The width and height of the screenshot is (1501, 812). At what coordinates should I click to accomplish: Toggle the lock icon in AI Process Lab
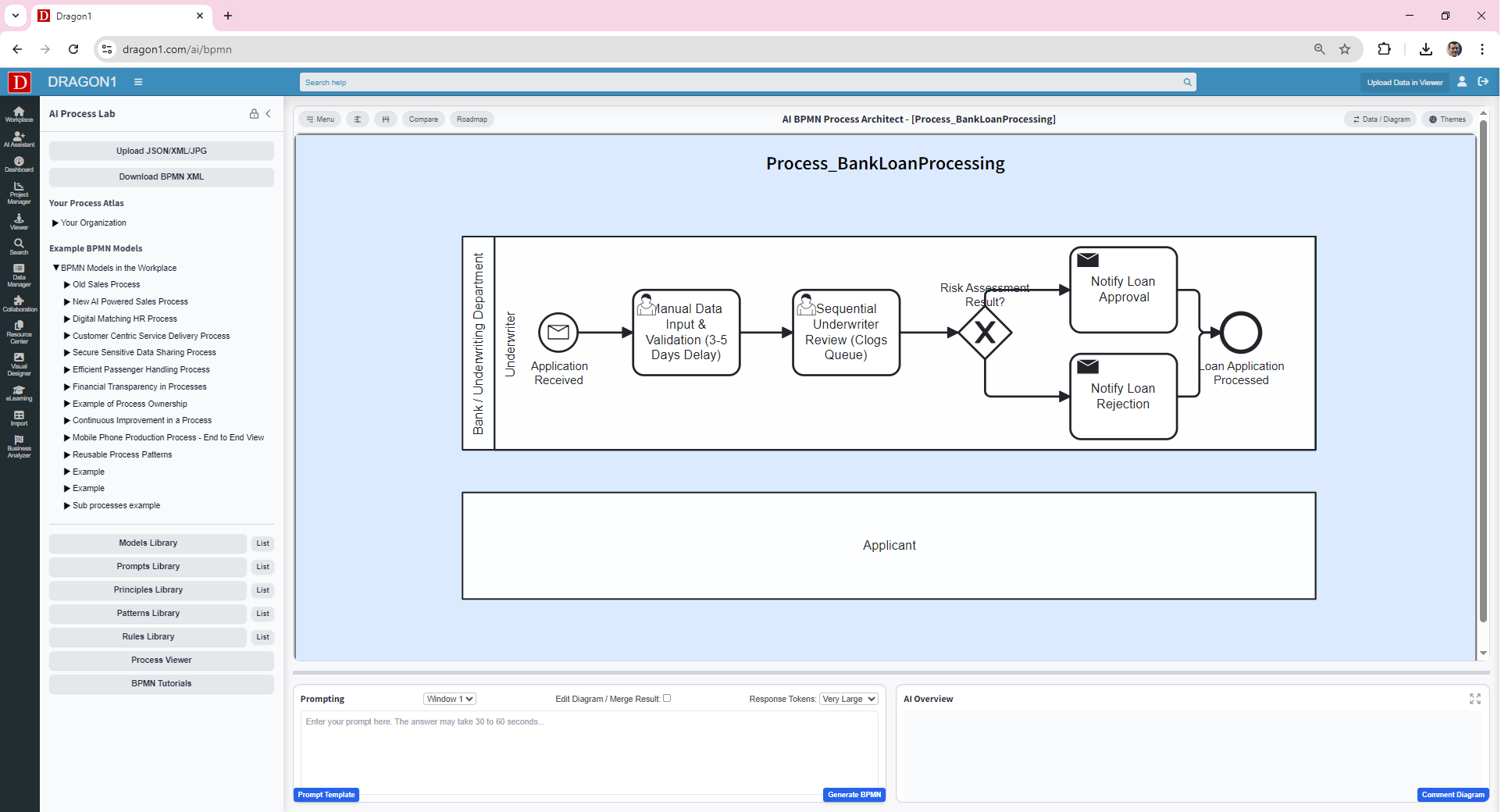click(254, 113)
